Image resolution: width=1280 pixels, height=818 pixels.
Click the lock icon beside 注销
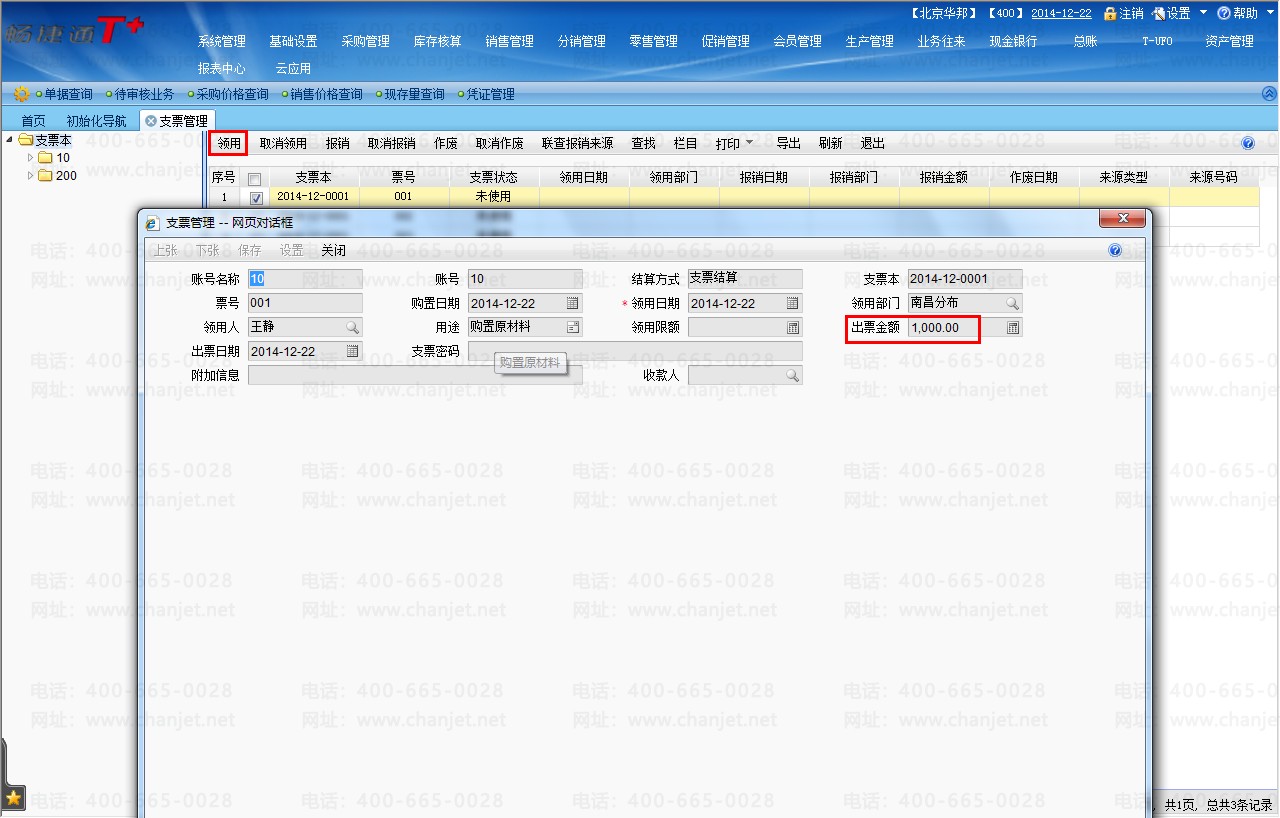[1110, 13]
